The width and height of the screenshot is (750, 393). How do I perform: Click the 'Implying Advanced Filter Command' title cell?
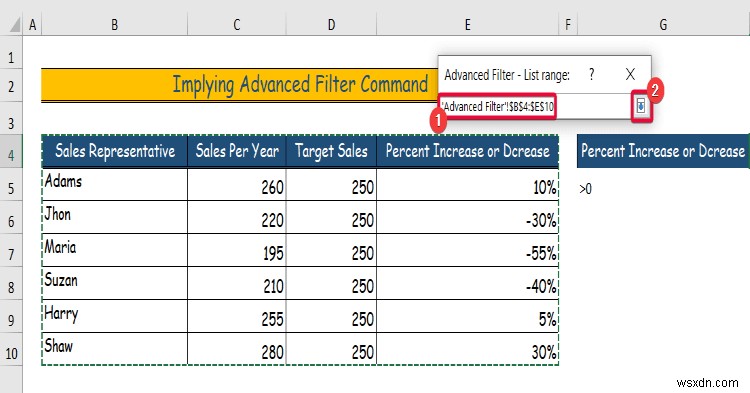pos(300,85)
